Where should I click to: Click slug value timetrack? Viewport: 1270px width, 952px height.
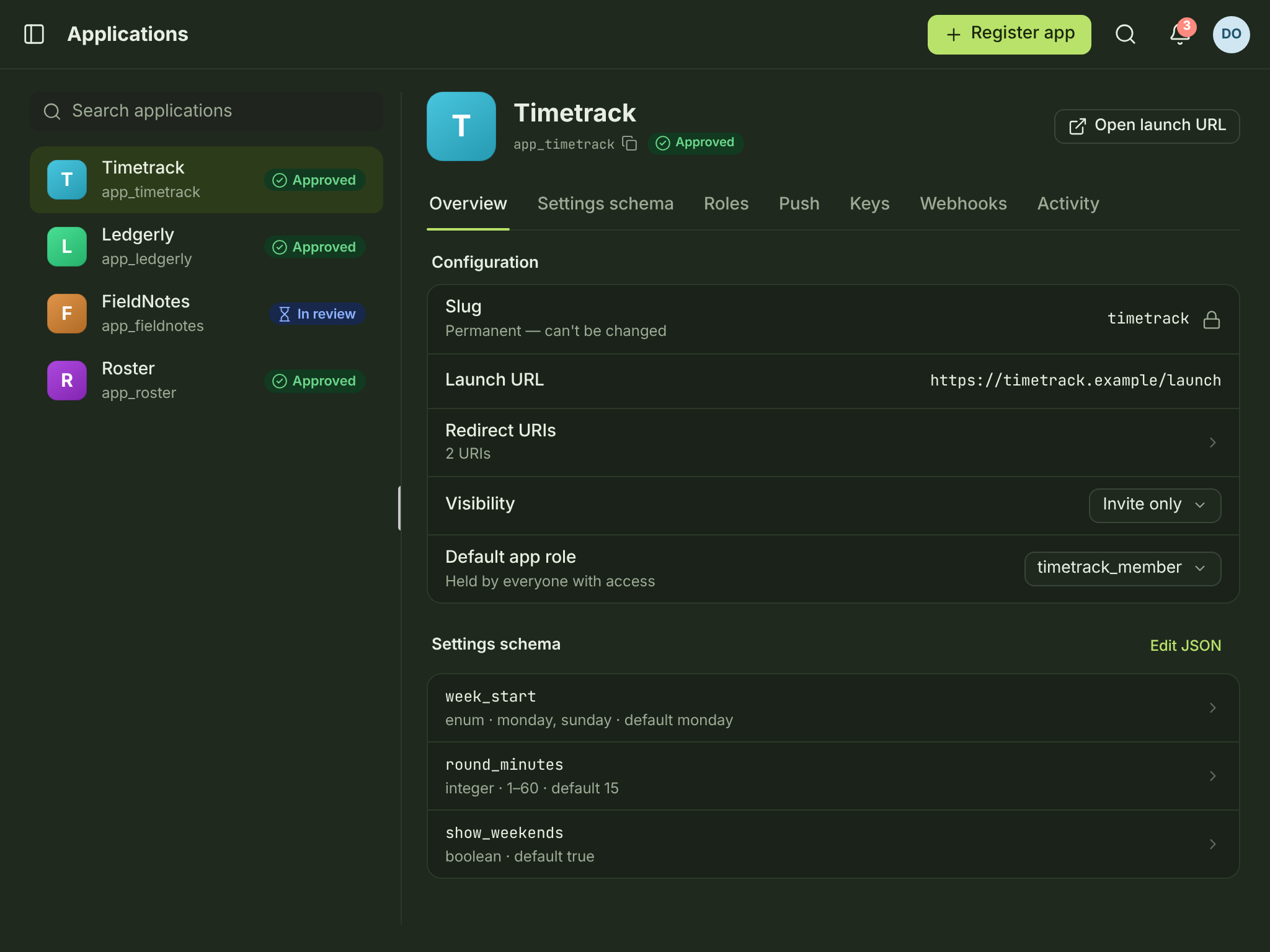click(1148, 319)
